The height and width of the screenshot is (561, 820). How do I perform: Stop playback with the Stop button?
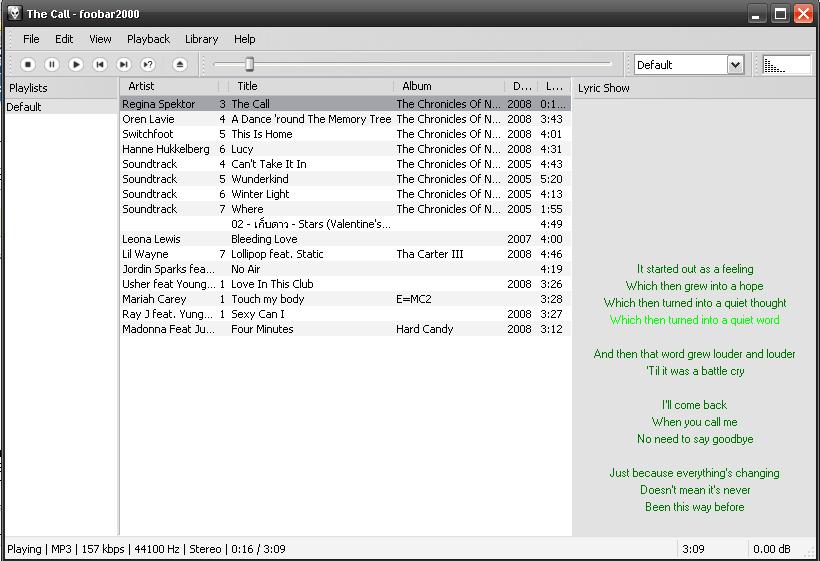pyautogui.click(x=28, y=64)
